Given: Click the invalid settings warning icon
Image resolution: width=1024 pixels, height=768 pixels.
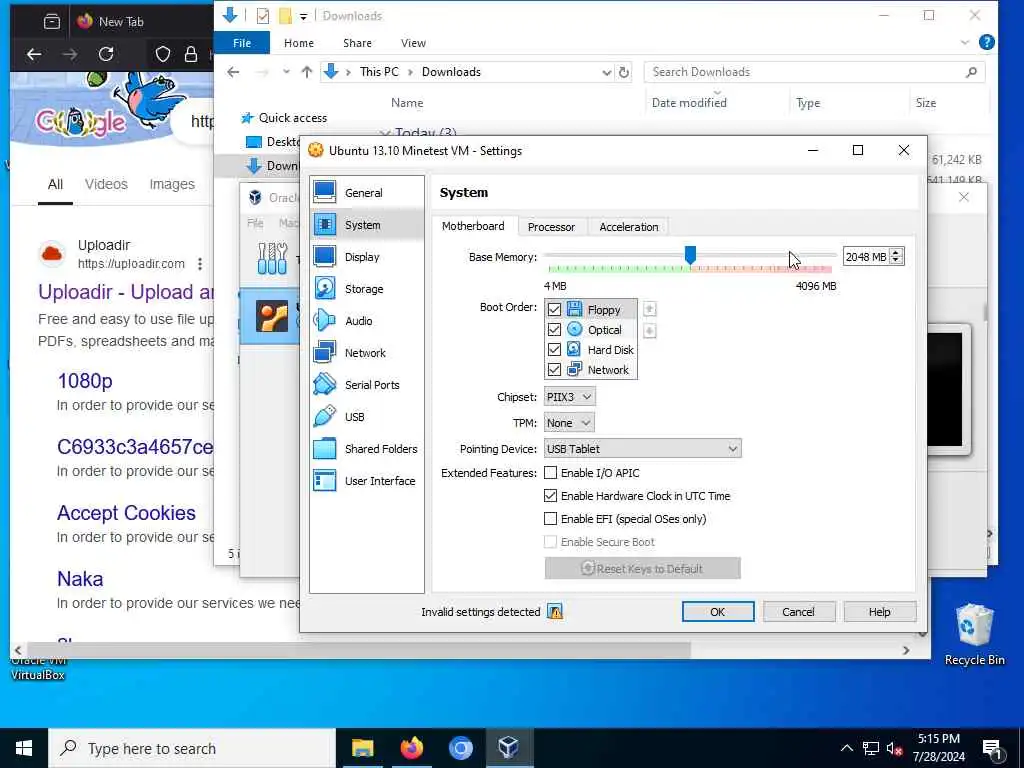Looking at the screenshot, I should (x=555, y=612).
